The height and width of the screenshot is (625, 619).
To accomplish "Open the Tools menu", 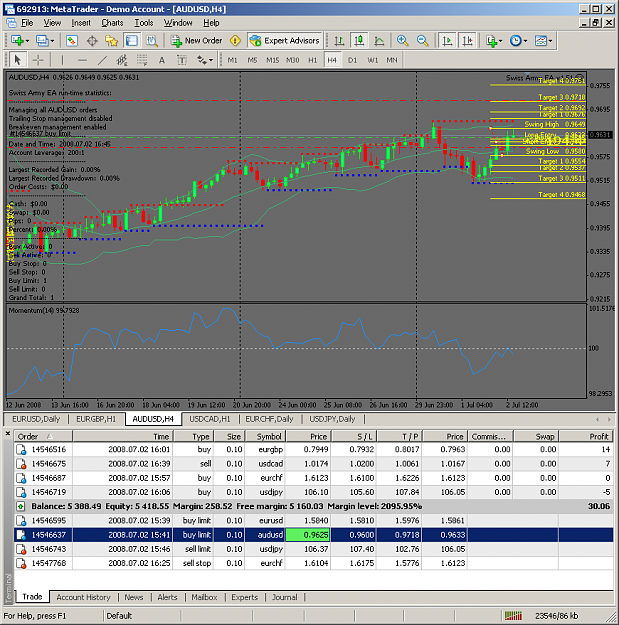I will pyautogui.click(x=143, y=23).
